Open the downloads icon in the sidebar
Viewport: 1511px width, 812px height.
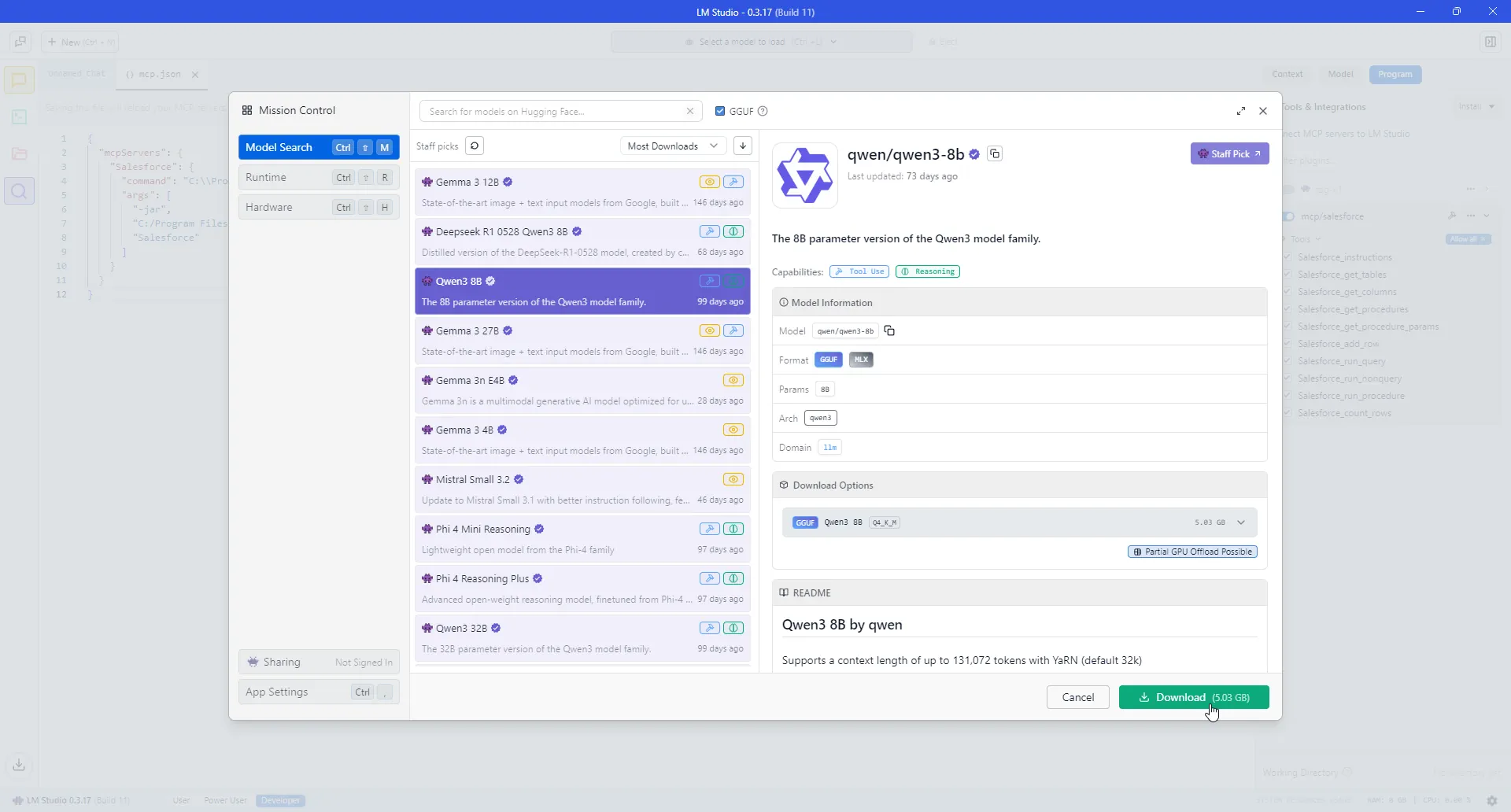19,764
